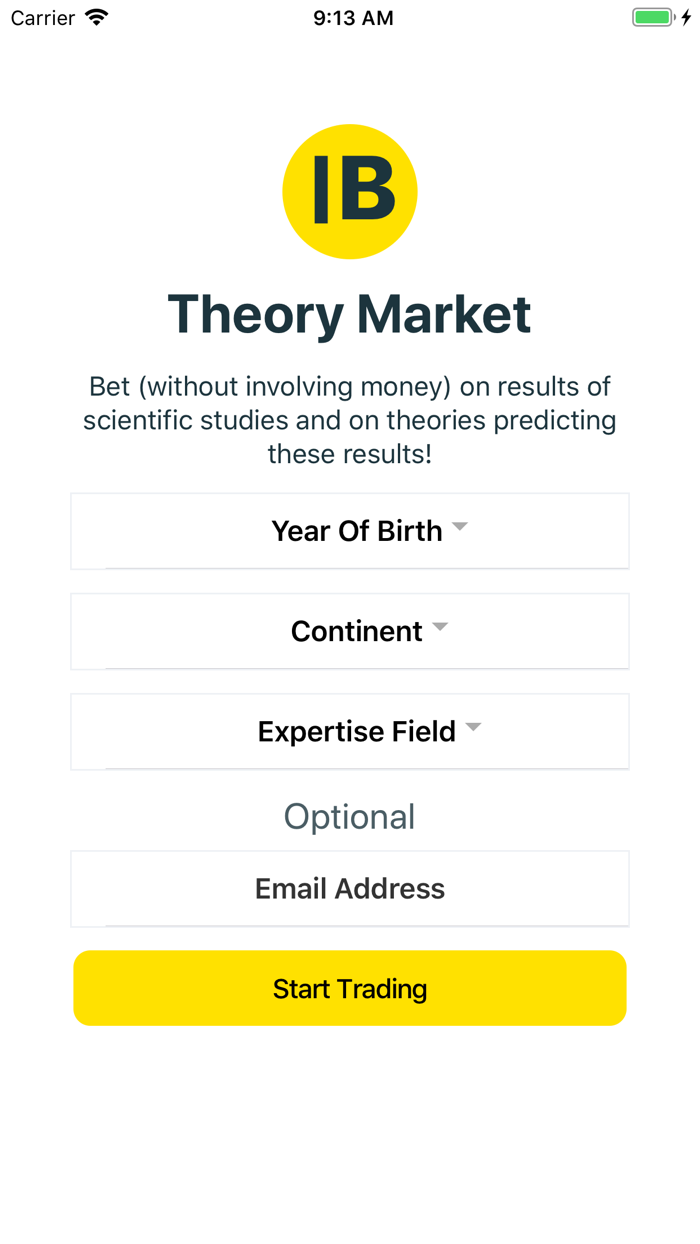Select the Year Of Birth field label

pyautogui.click(x=356, y=531)
